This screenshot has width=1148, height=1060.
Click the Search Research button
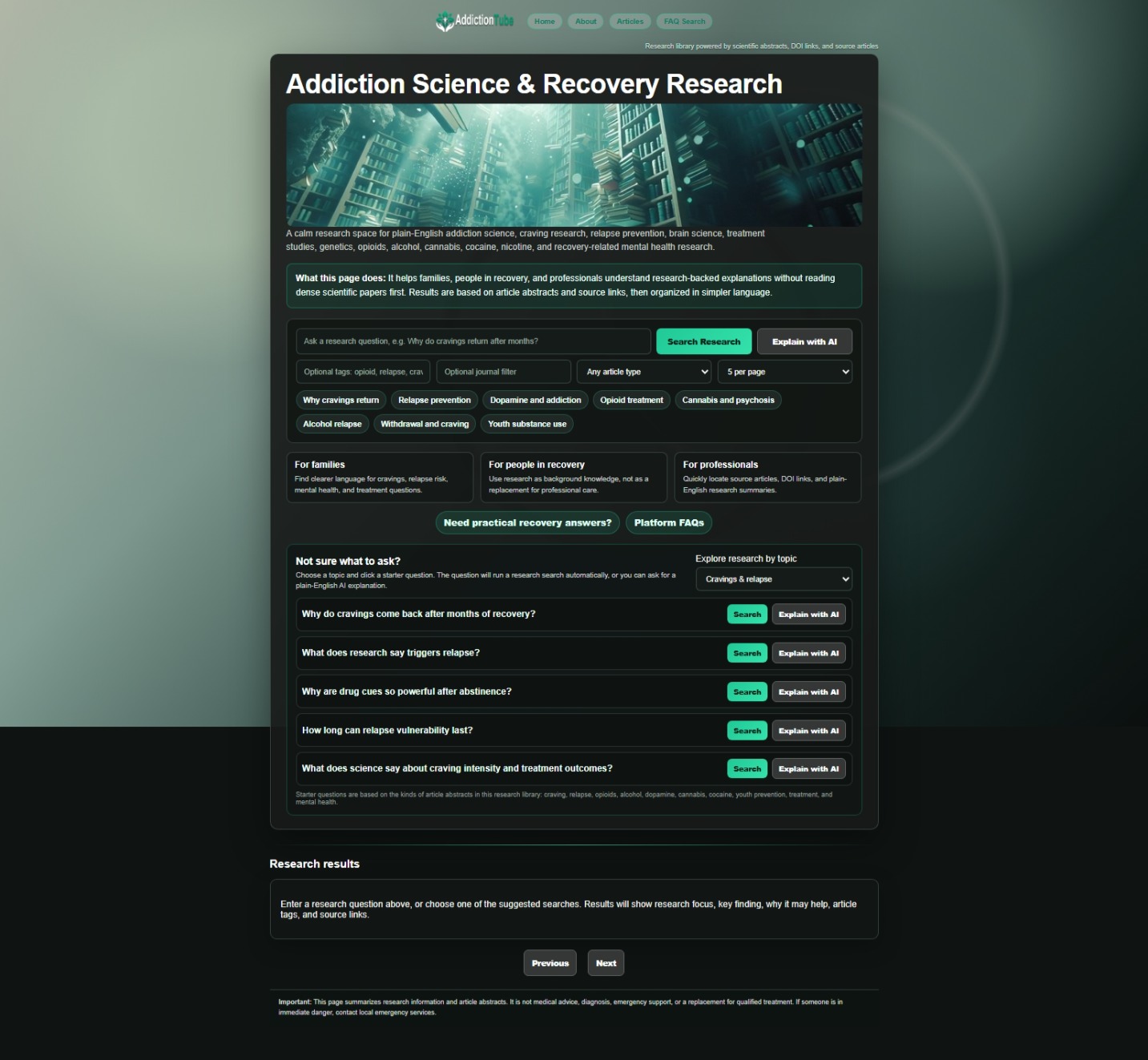point(703,341)
